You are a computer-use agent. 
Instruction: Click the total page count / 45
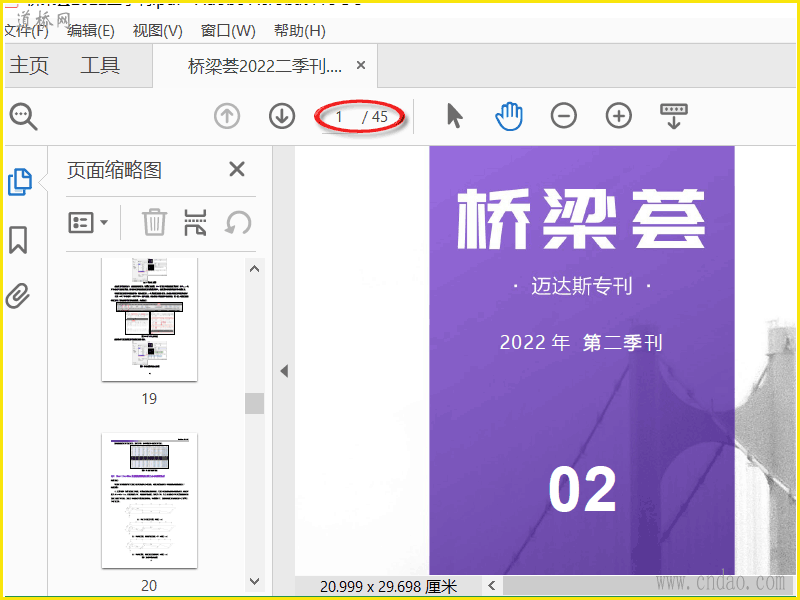(375, 117)
